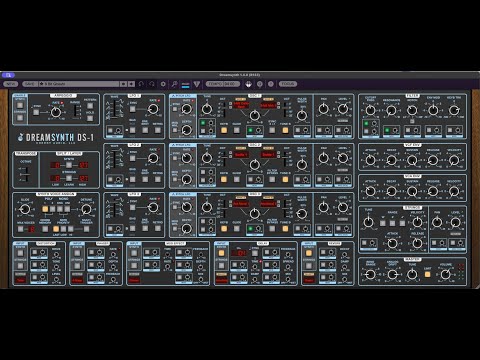Click the blue keyboard bar icon in toolbar
The image size is (480, 360).
(x=185, y=85)
